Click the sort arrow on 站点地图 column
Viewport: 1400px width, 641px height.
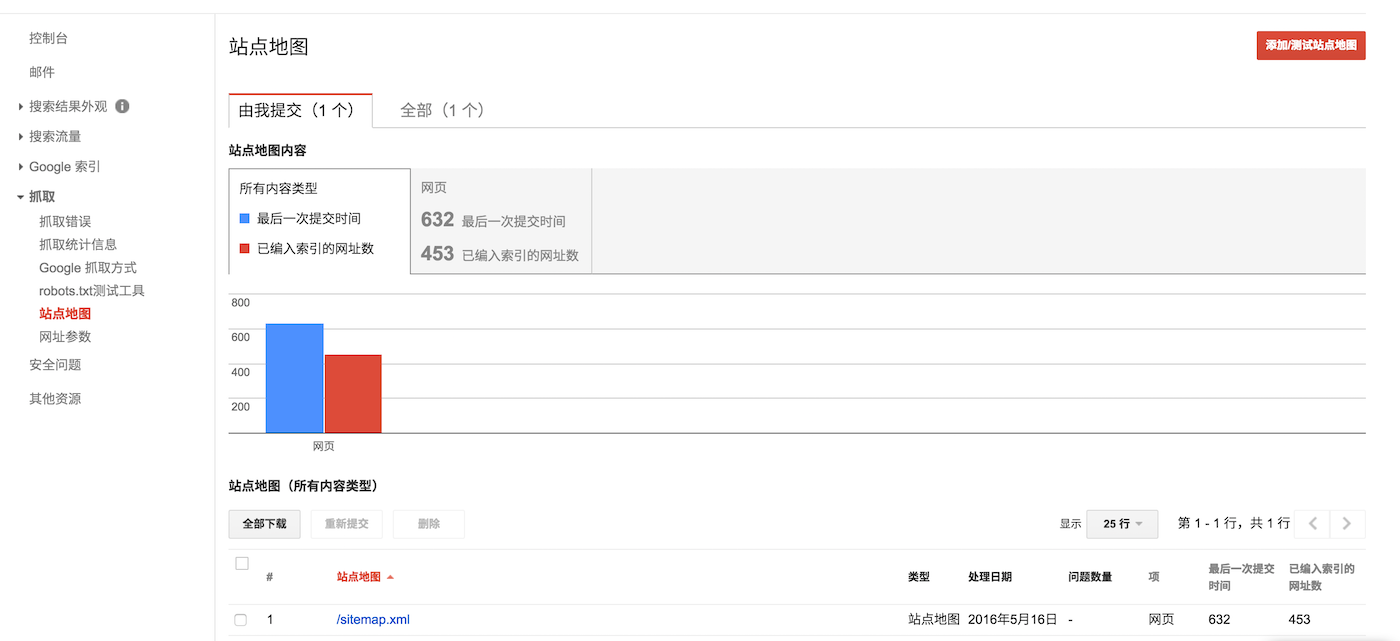tap(390, 577)
